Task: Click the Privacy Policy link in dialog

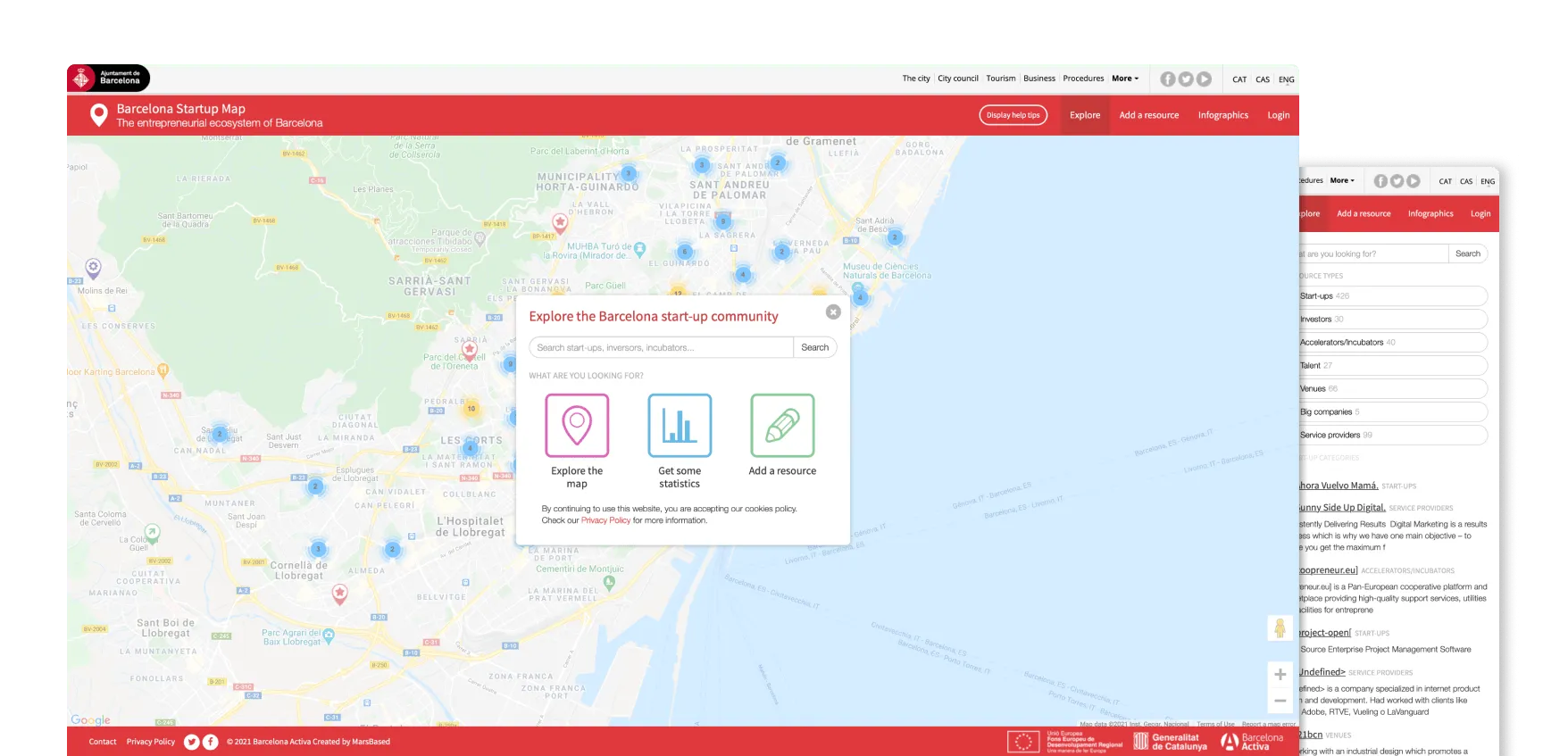Action: point(605,520)
